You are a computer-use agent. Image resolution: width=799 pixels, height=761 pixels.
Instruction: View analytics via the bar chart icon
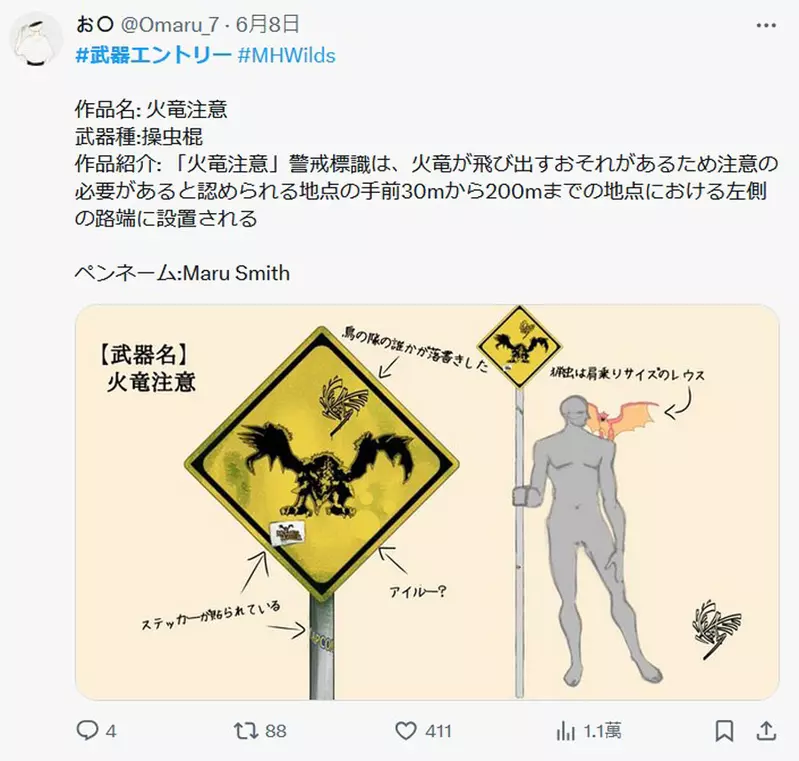click(x=566, y=731)
